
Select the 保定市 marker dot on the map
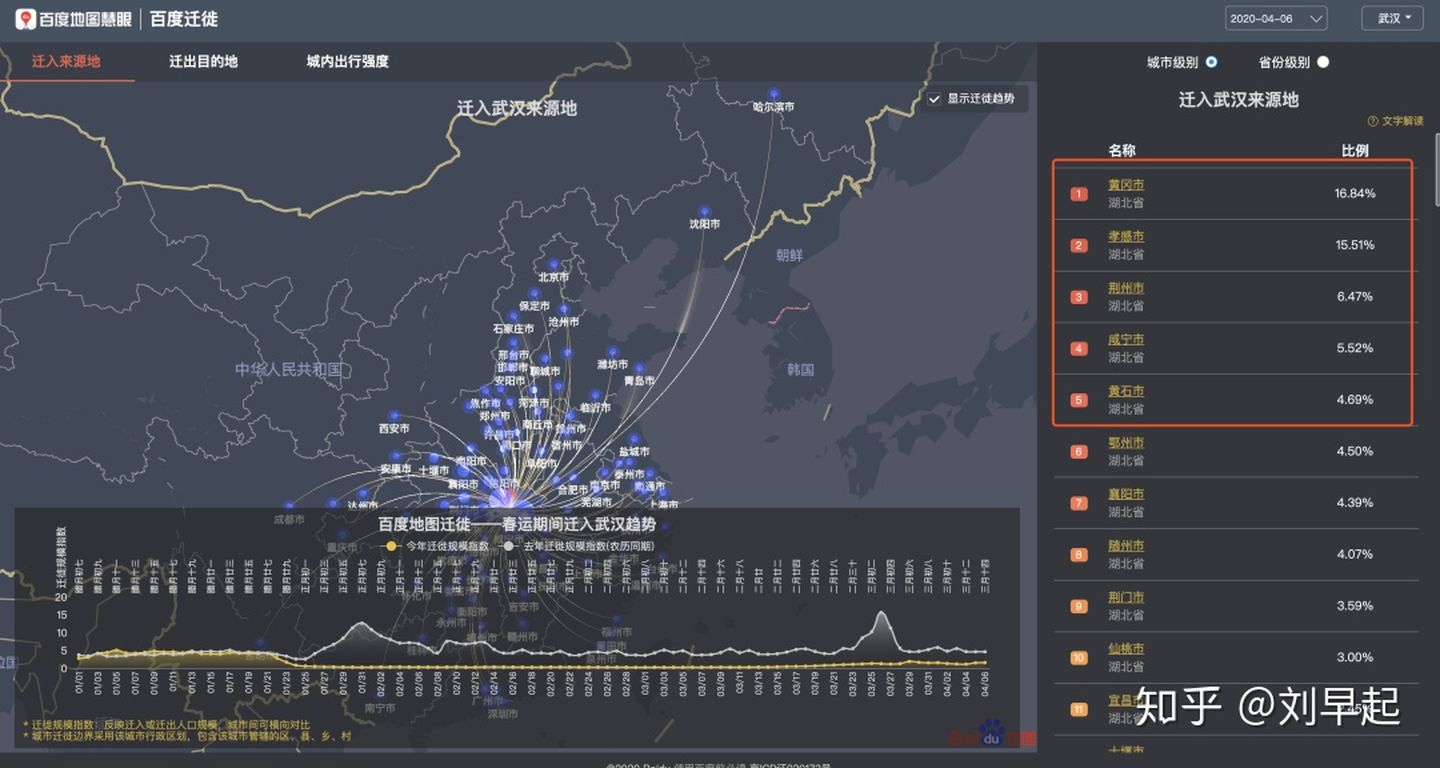(x=534, y=294)
